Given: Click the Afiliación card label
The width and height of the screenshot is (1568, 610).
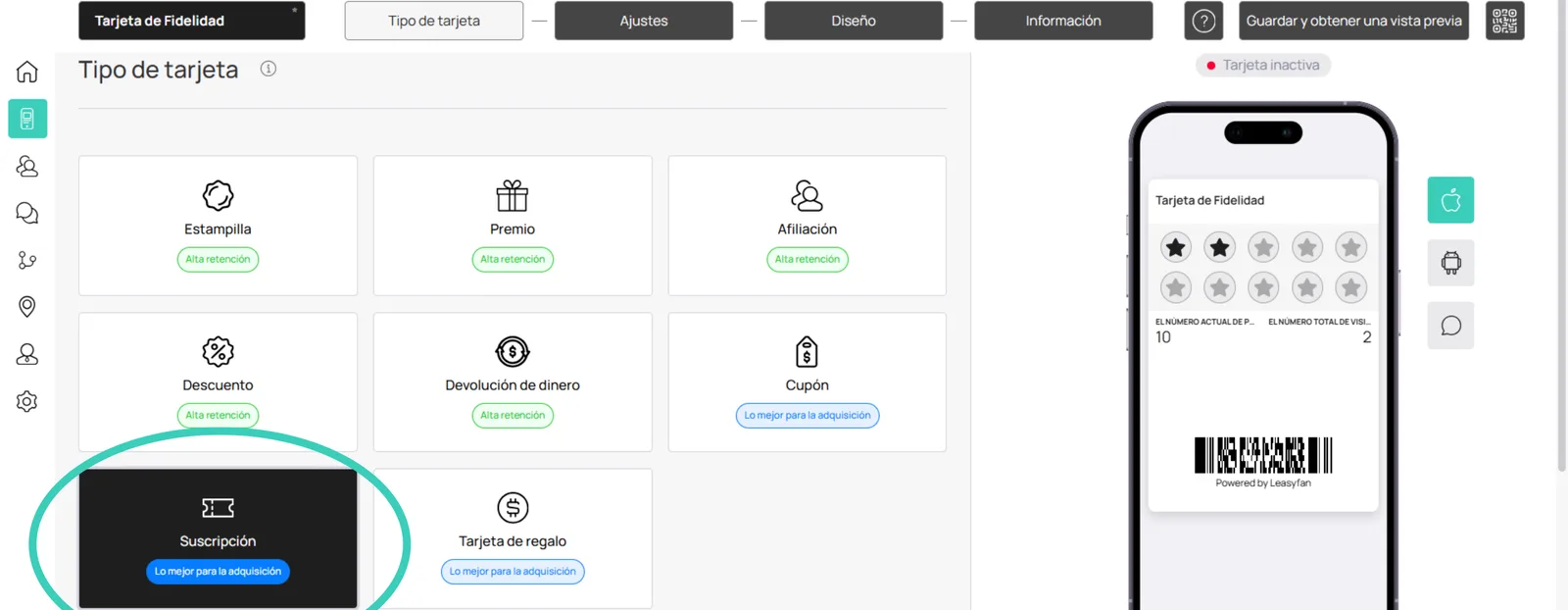Looking at the screenshot, I should pos(808,229).
